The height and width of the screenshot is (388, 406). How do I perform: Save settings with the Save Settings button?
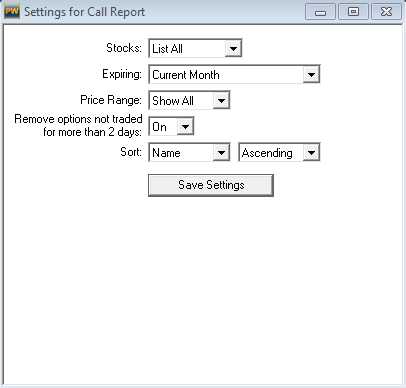(211, 185)
